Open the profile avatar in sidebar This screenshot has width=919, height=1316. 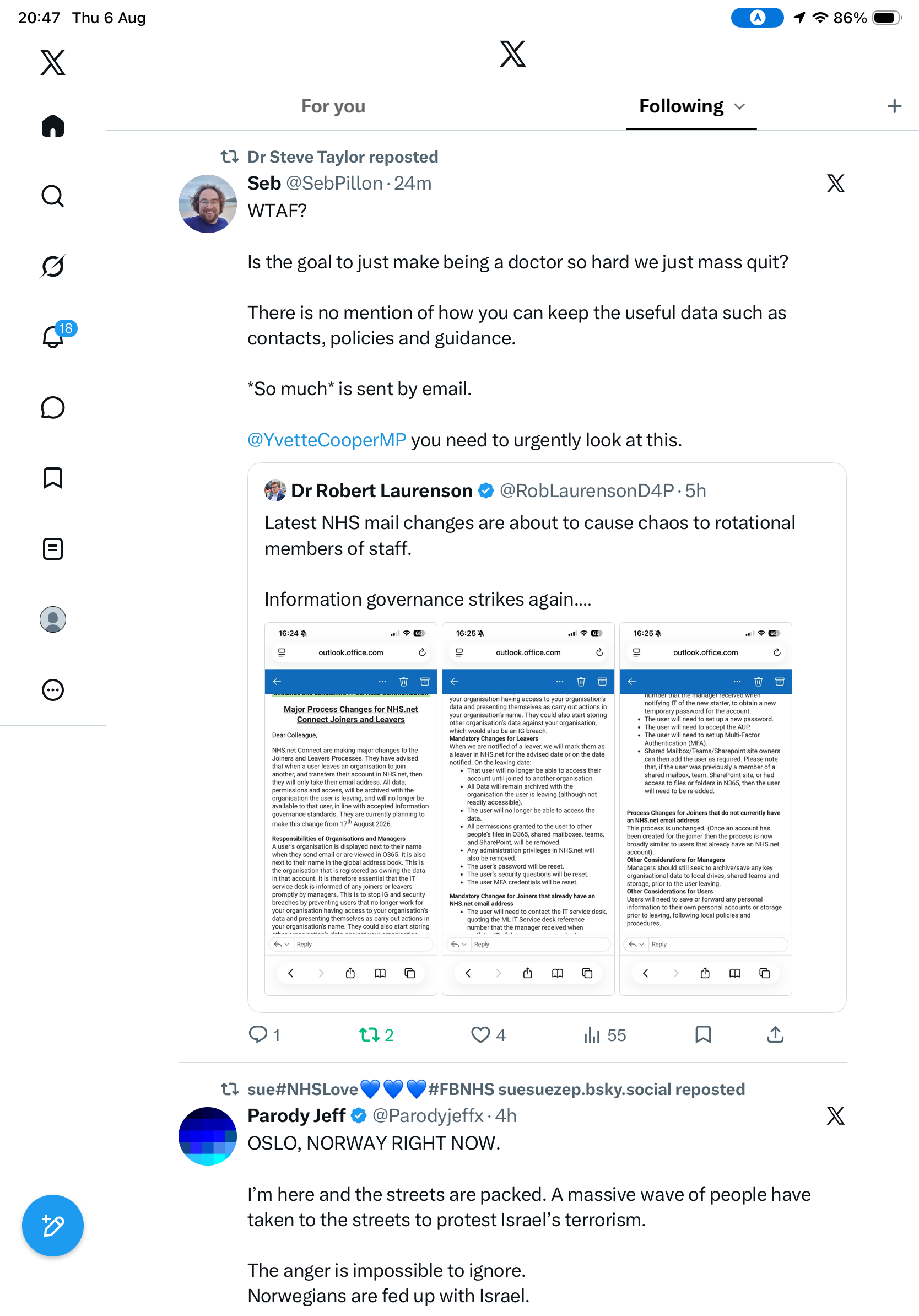coord(53,619)
